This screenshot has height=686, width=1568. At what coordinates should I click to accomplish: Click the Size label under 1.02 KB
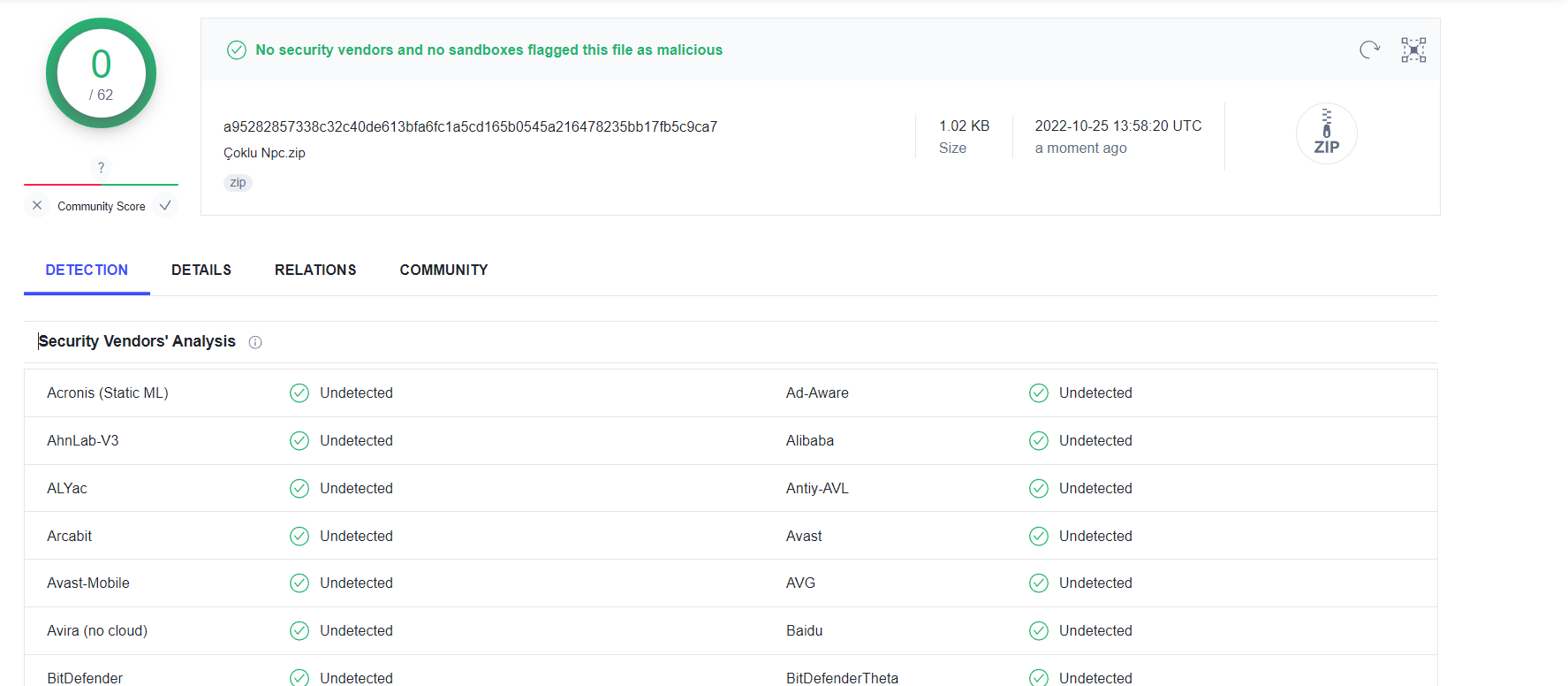(x=952, y=148)
